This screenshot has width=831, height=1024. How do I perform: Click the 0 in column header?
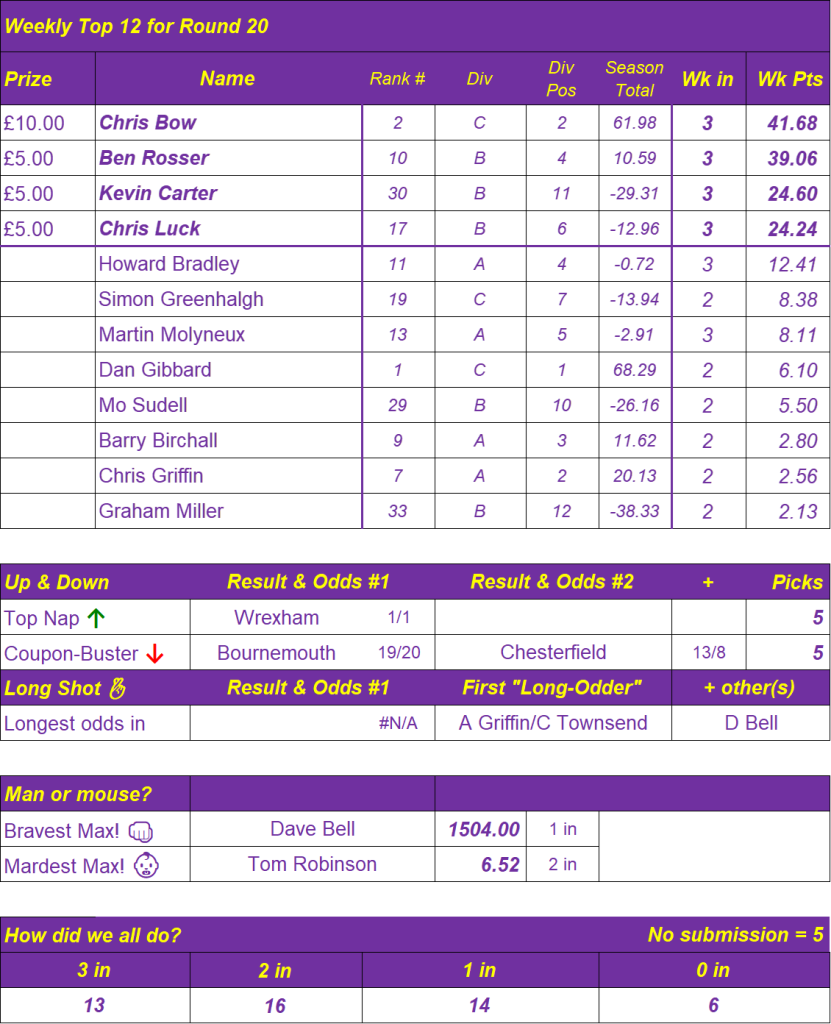click(x=714, y=970)
